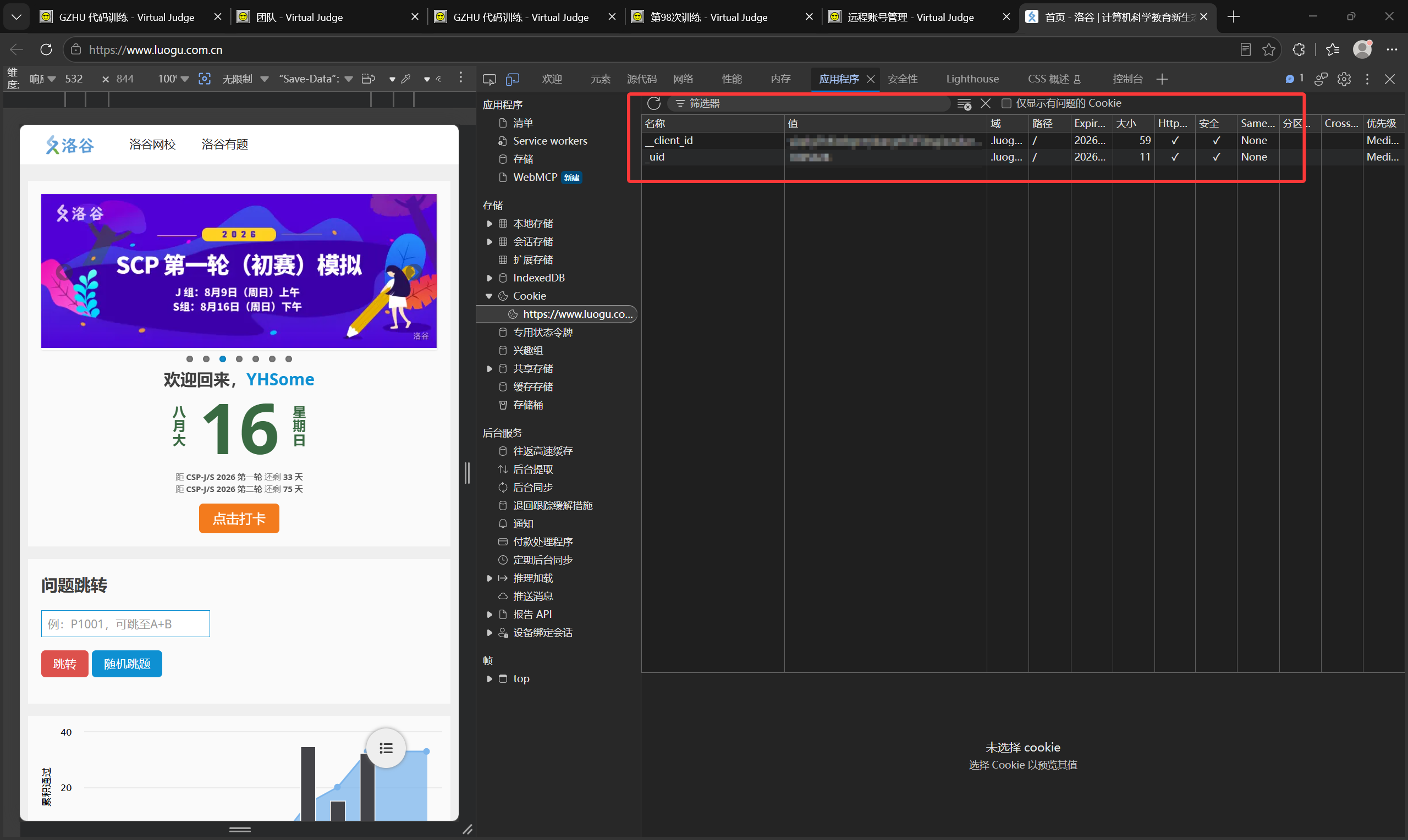
Task: Open the 无限制 throttling dropdown
Action: (x=245, y=79)
